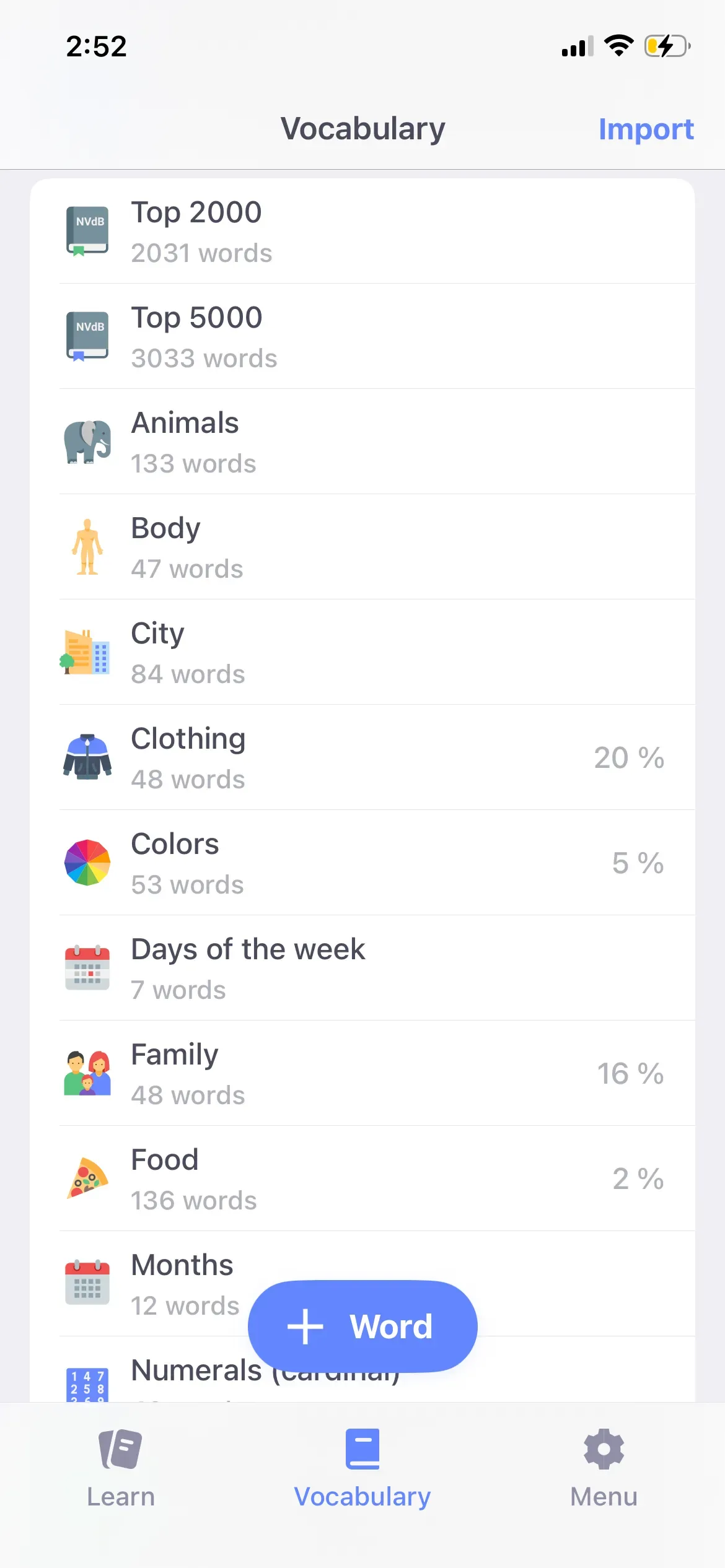Tap the 2 % progress for Food
The image size is (725, 1568).
(x=638, y=1179)
